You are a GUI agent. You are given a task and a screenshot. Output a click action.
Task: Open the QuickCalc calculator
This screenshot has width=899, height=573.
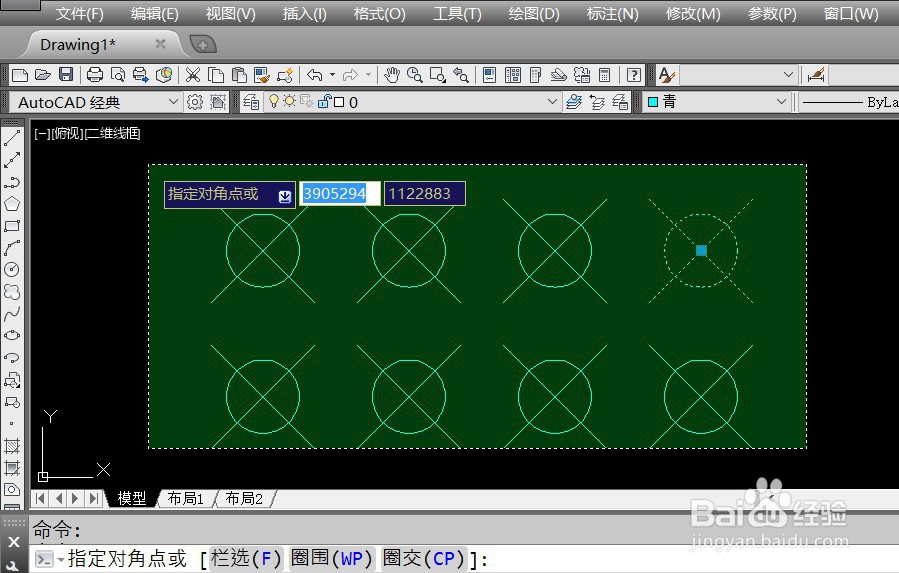(x=604, y=75)
